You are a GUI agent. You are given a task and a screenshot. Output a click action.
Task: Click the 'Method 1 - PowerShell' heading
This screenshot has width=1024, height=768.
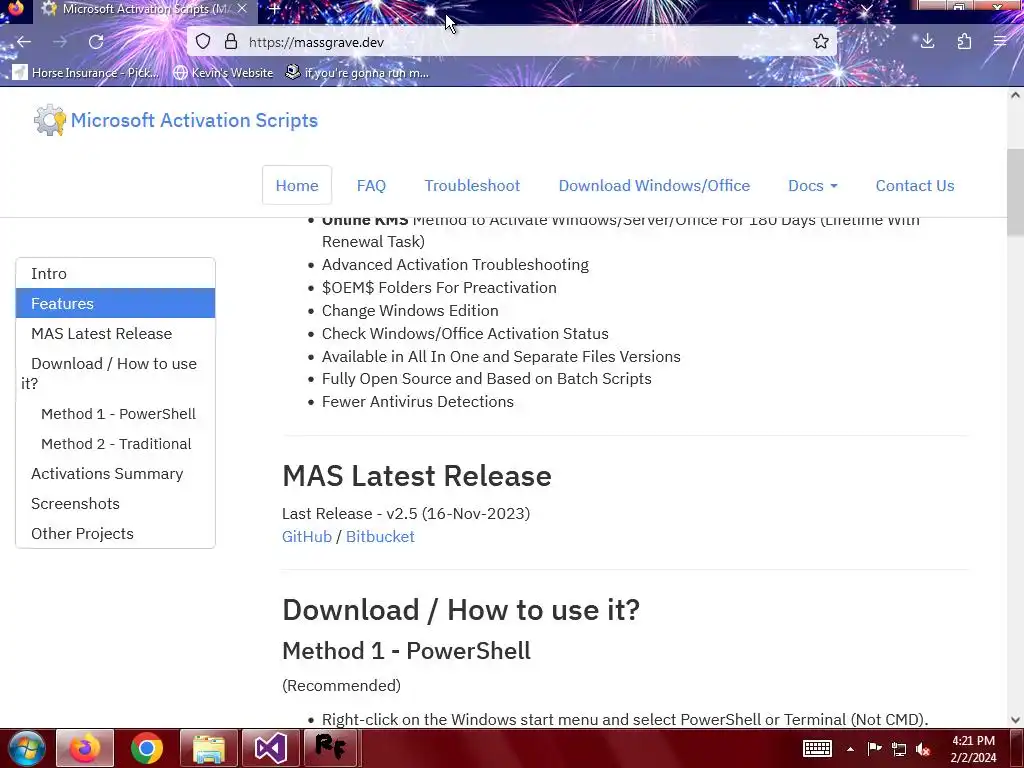pos(406,651)
